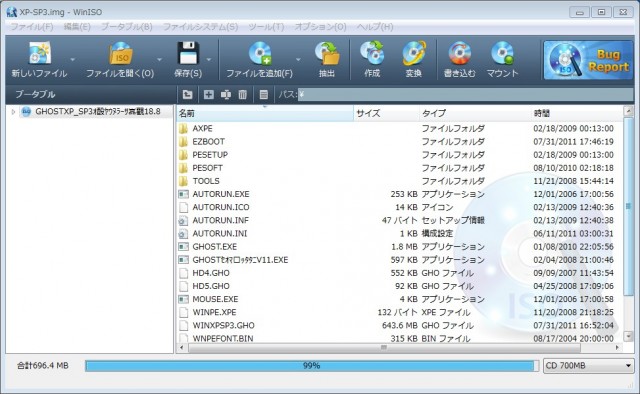Sort by the サイズ column header

tap(386, 113)
